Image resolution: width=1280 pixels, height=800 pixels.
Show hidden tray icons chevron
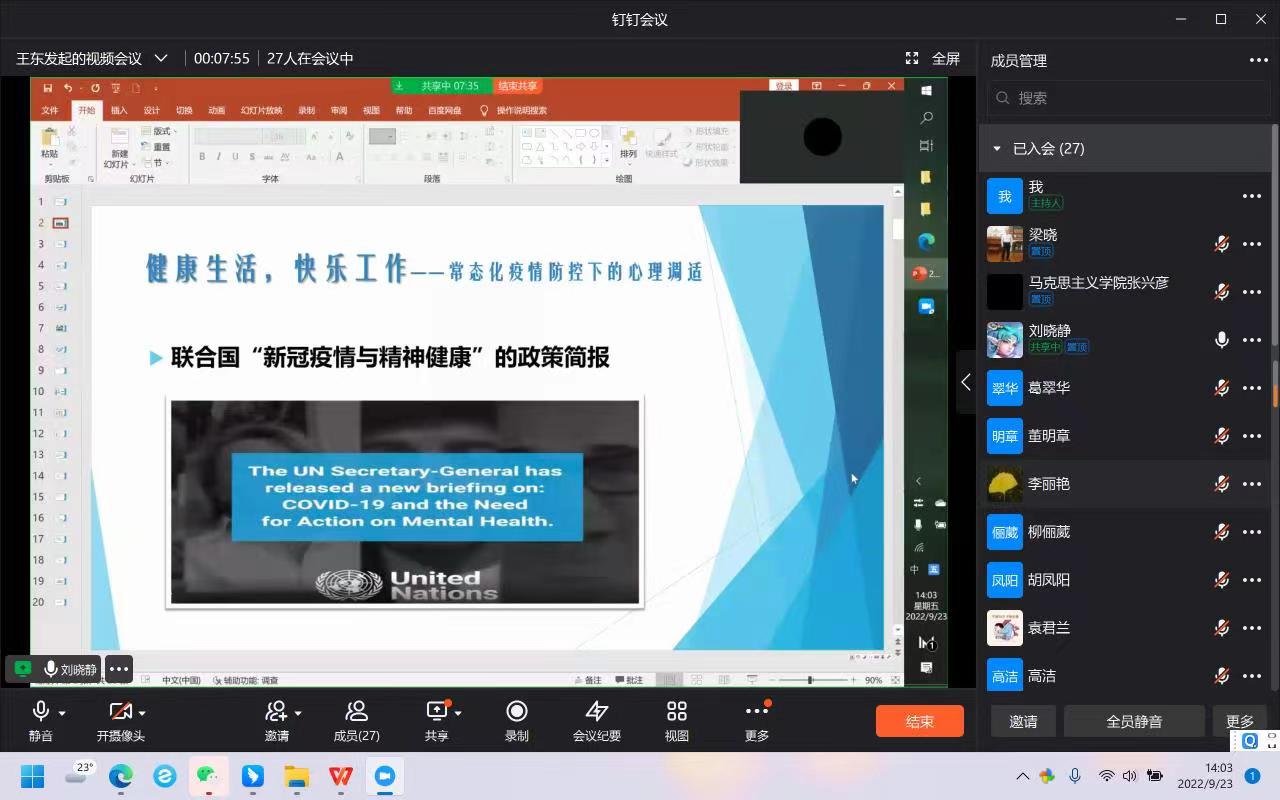click(x=1022, y=776)
